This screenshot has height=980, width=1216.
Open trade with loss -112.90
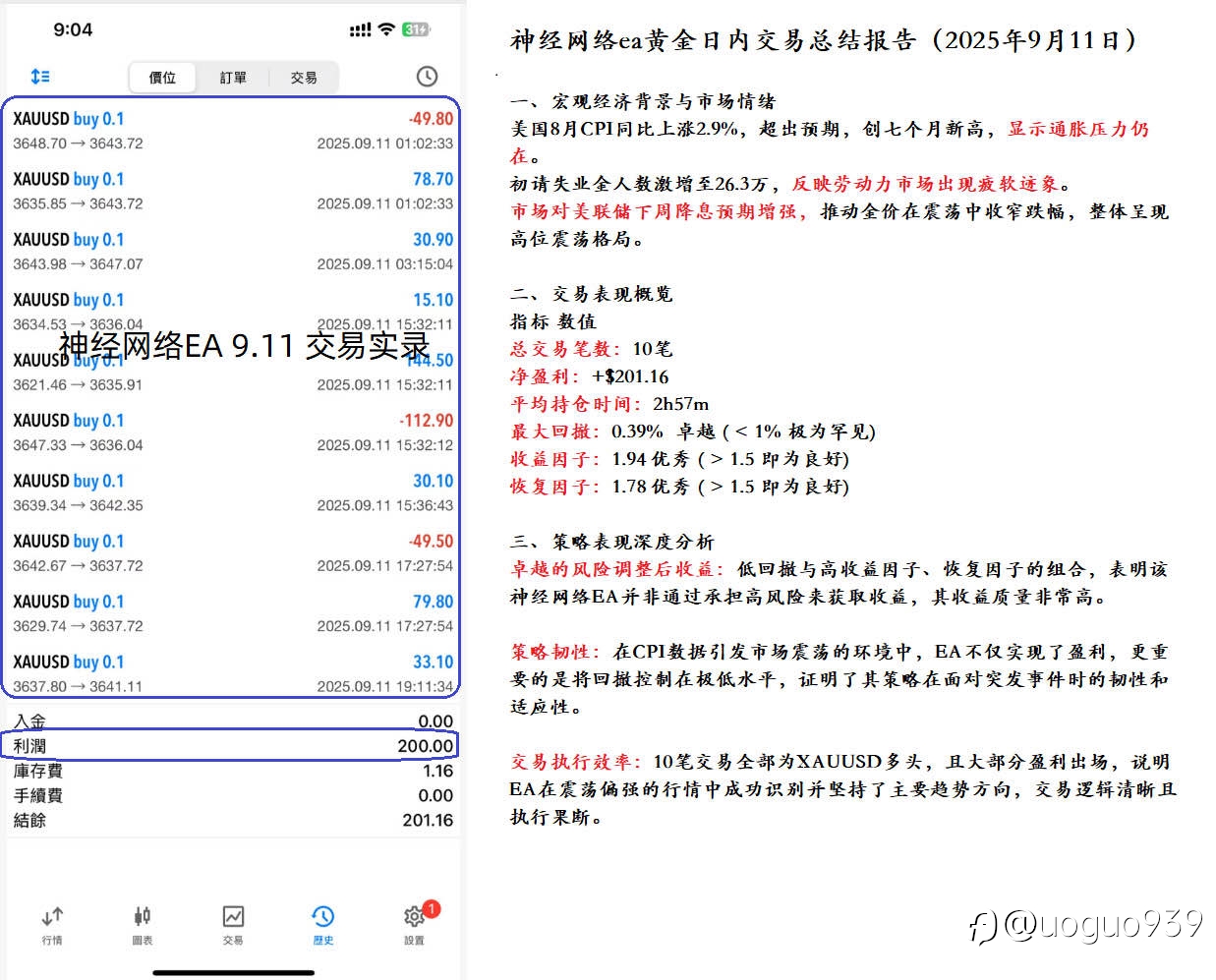coord(233,432)
